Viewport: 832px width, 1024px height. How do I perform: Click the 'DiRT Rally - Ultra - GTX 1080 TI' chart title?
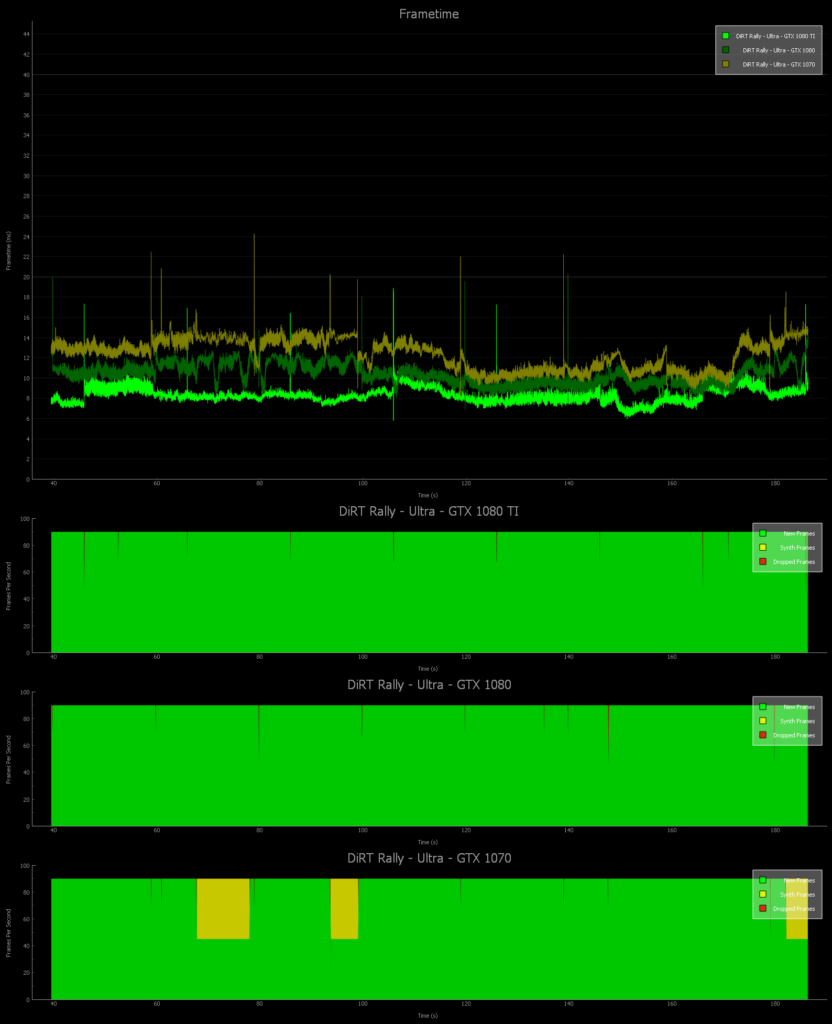(x=428, y=511)
